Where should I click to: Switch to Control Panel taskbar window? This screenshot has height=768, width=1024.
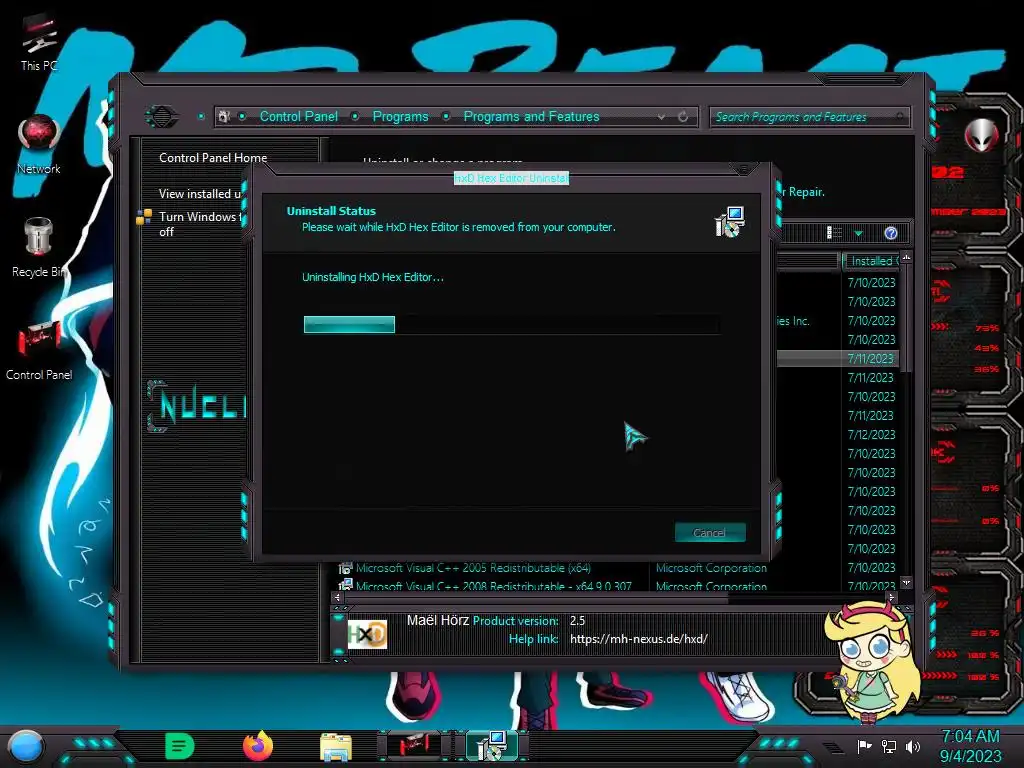coord(414,746)
